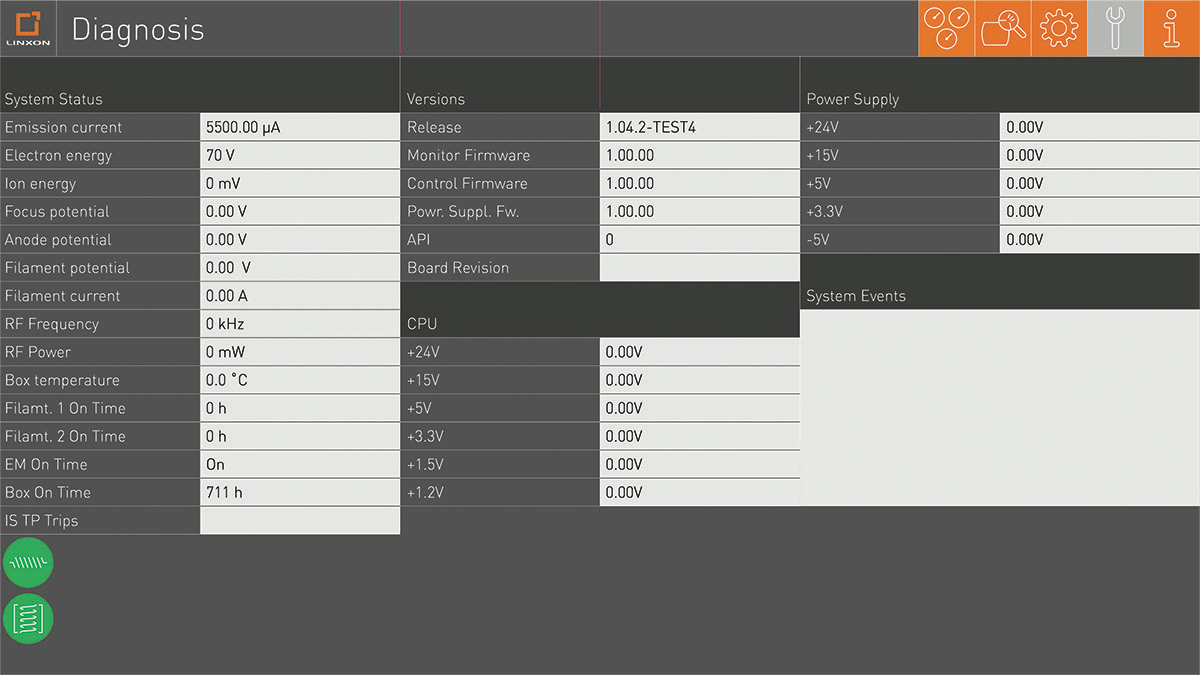
Task: Open the settings gear page
Action: 1058,28
